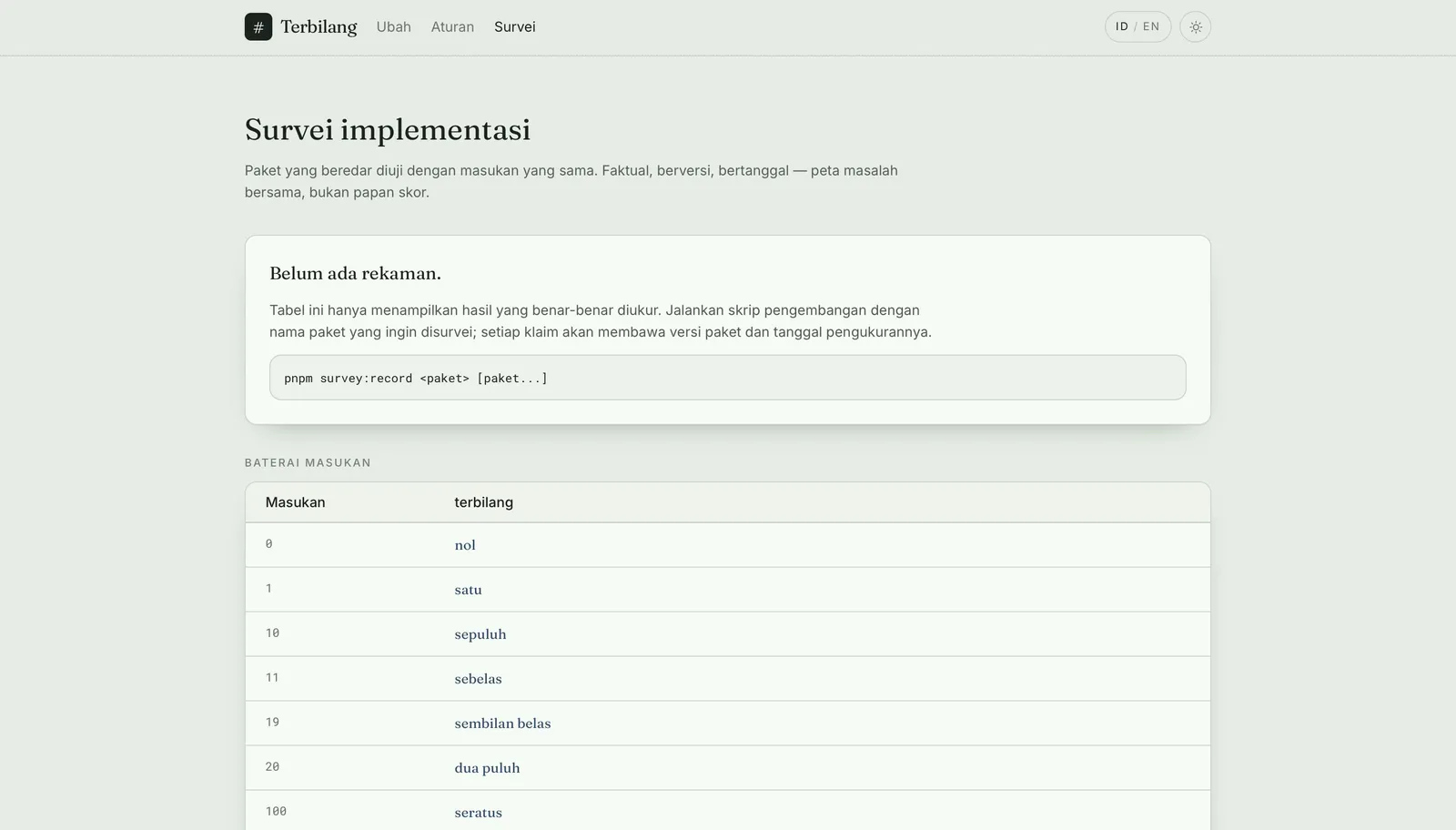Click the Terbilang hash logo icon
Screen dimensions: 1456x830
point(258,27)
